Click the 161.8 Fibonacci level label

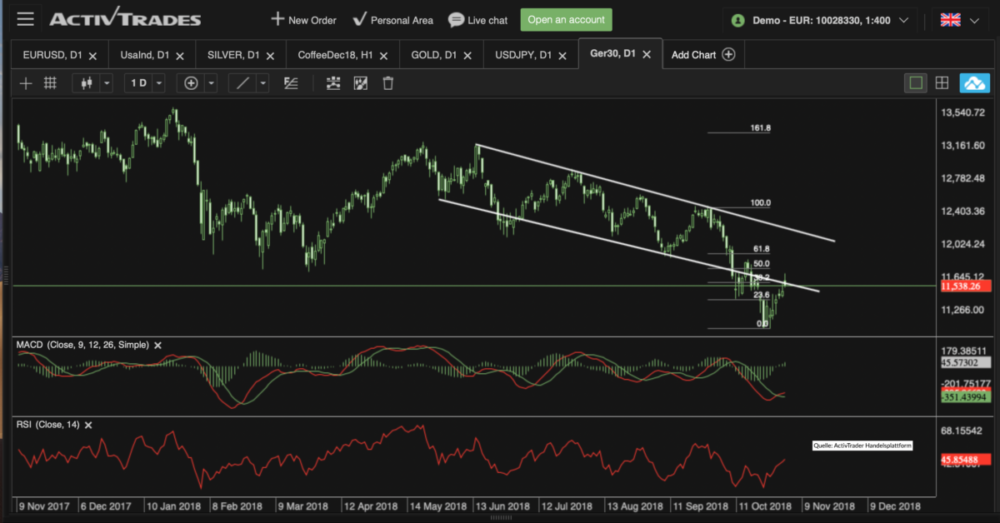tap(760, 128)
